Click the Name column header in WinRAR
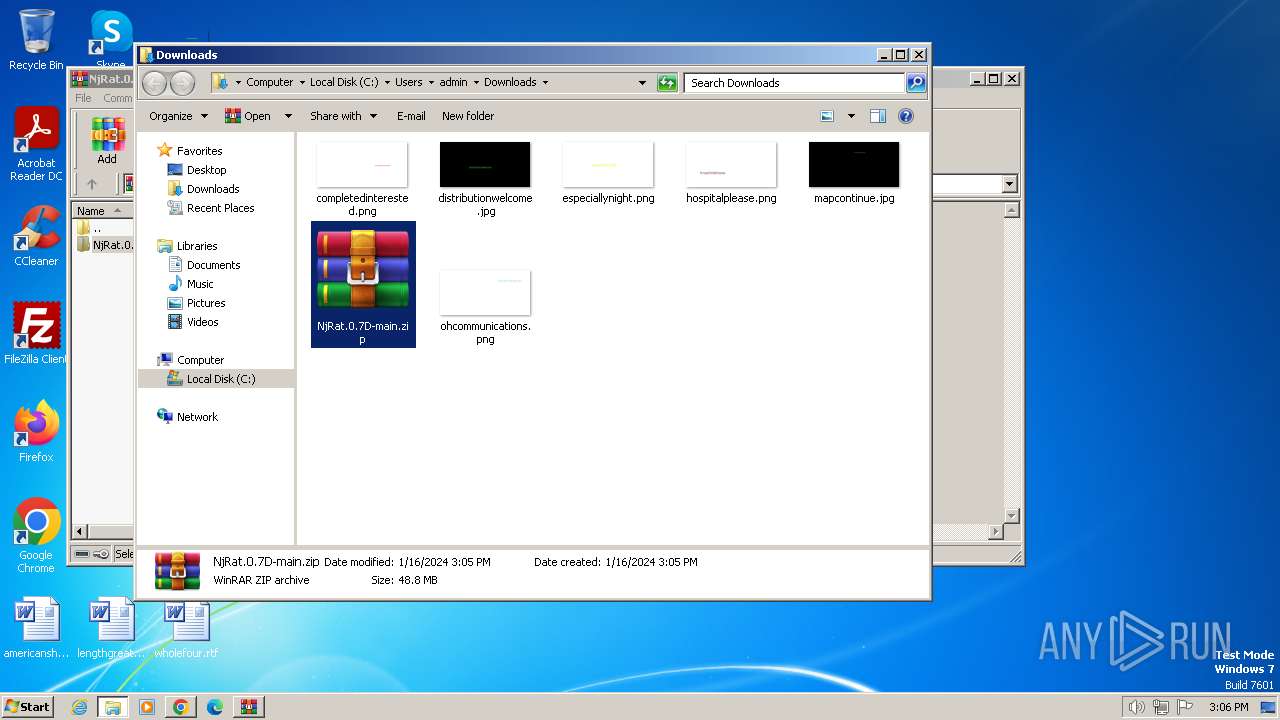The width and height of the screenshot is (1280, 720). (102, 211)
